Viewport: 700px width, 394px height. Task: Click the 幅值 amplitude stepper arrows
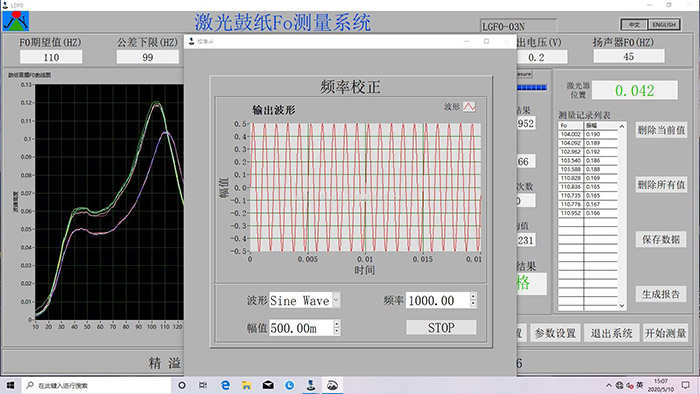coord(337,328)
